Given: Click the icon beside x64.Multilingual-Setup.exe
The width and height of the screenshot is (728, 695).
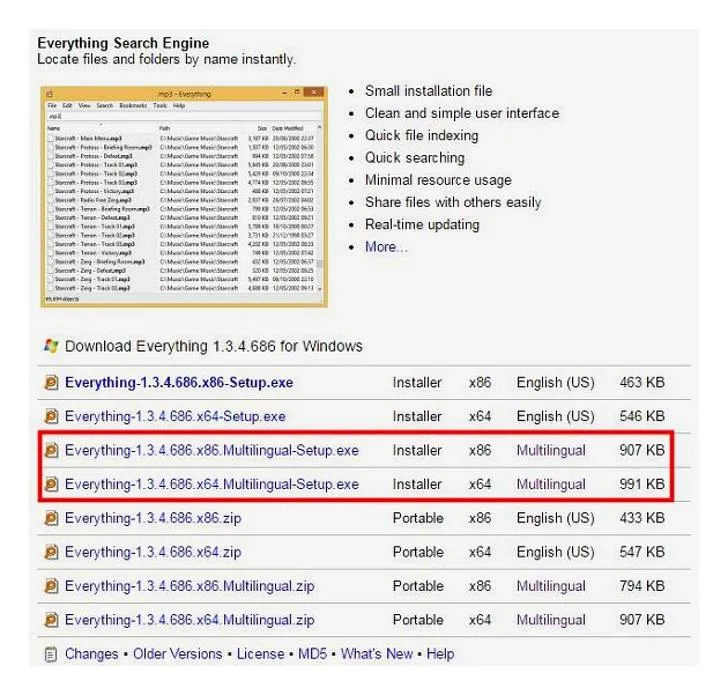Looking at the screenshot, I should (51, 484).
